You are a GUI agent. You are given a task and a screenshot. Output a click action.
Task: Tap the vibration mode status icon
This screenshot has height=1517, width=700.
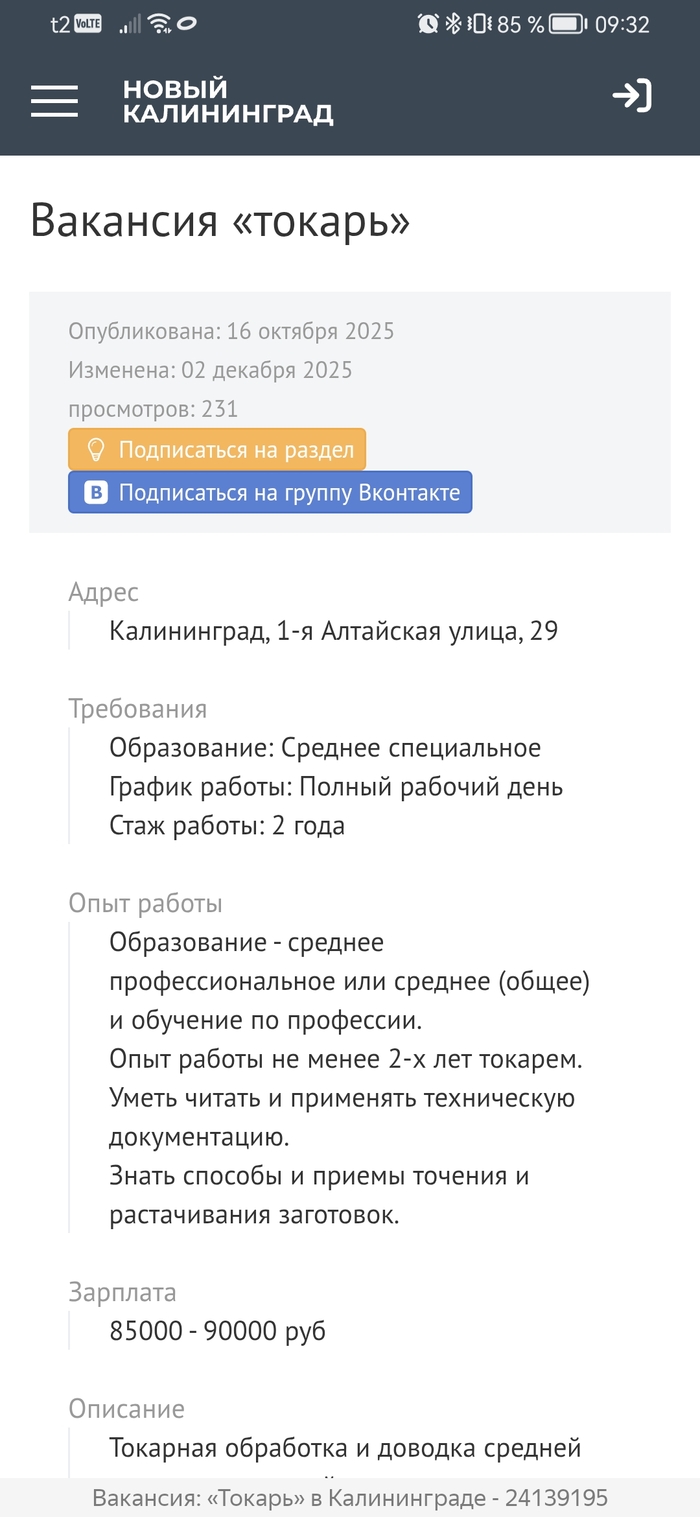(479, 24)
